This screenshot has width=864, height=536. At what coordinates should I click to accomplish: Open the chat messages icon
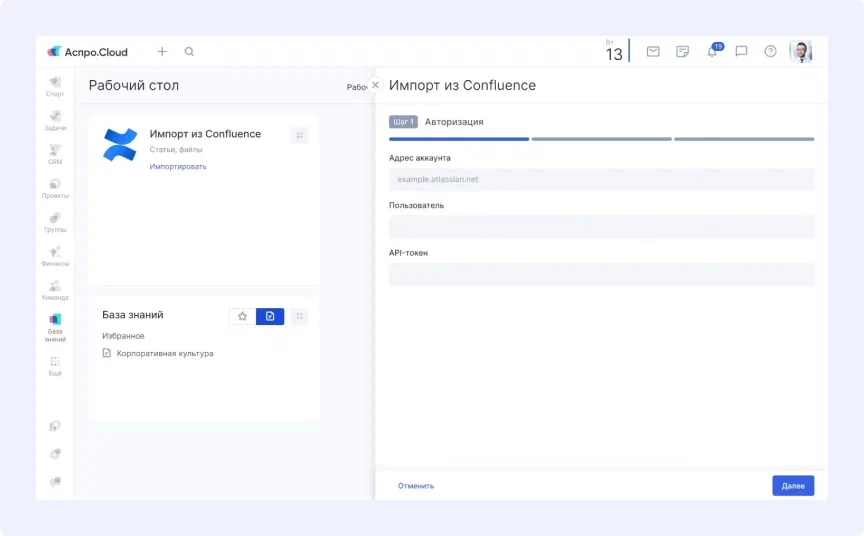[741, 52]
